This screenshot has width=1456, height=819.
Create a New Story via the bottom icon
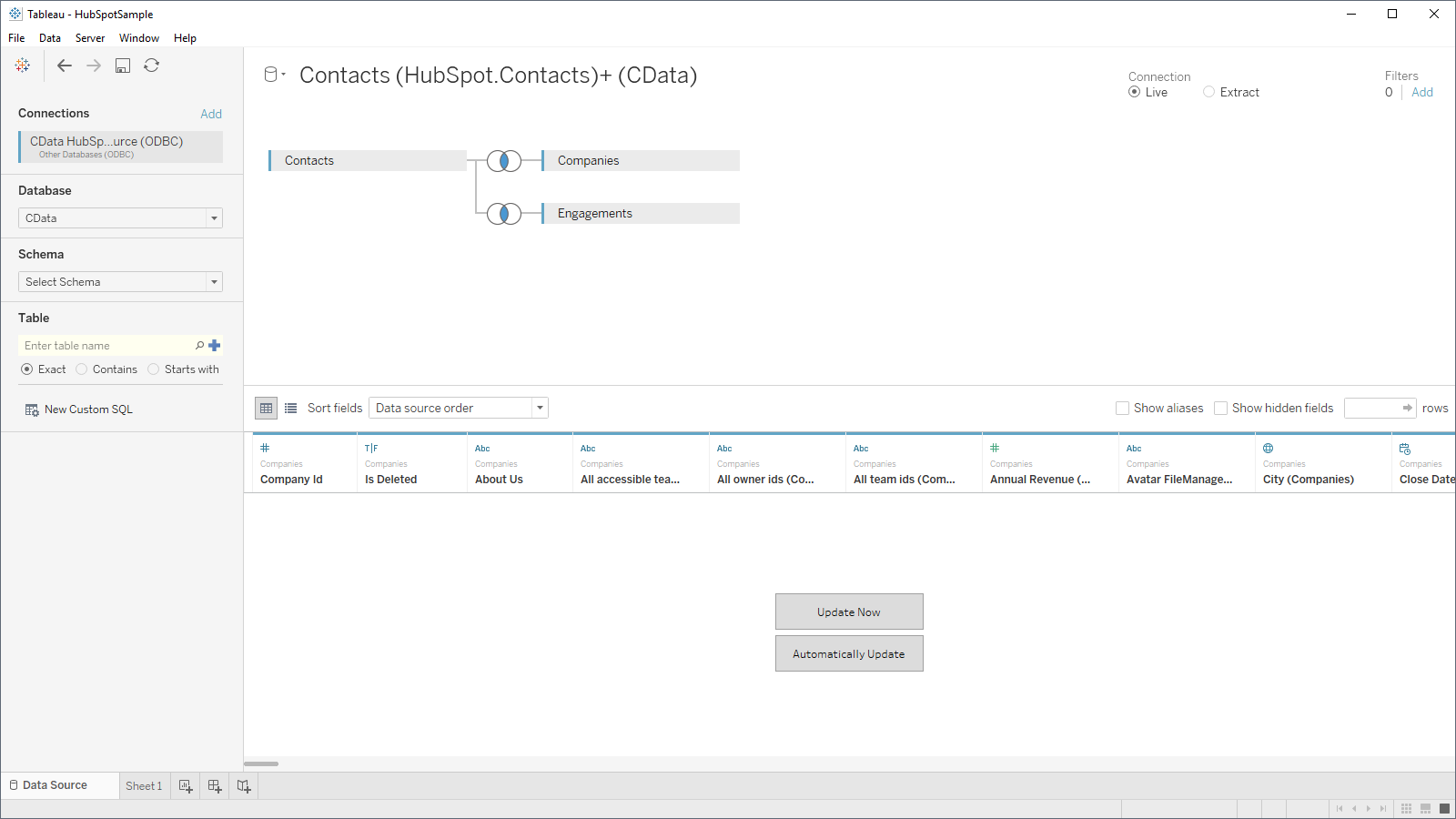(x=243, y=785)
